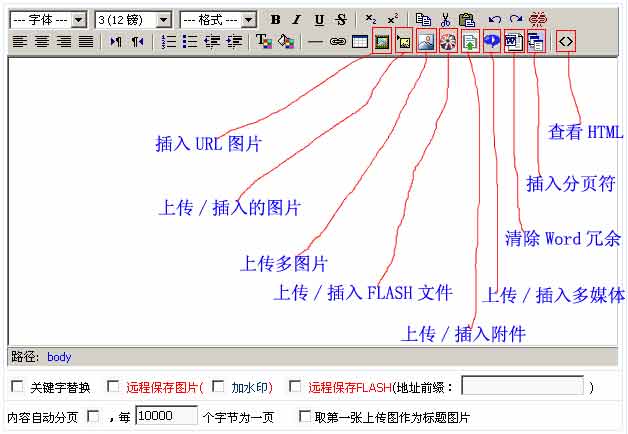The height and width of the screenshot is (434, 628).
Task: Click the 地址前缀 address prefix input field
Action: click(x=522, y=387)
